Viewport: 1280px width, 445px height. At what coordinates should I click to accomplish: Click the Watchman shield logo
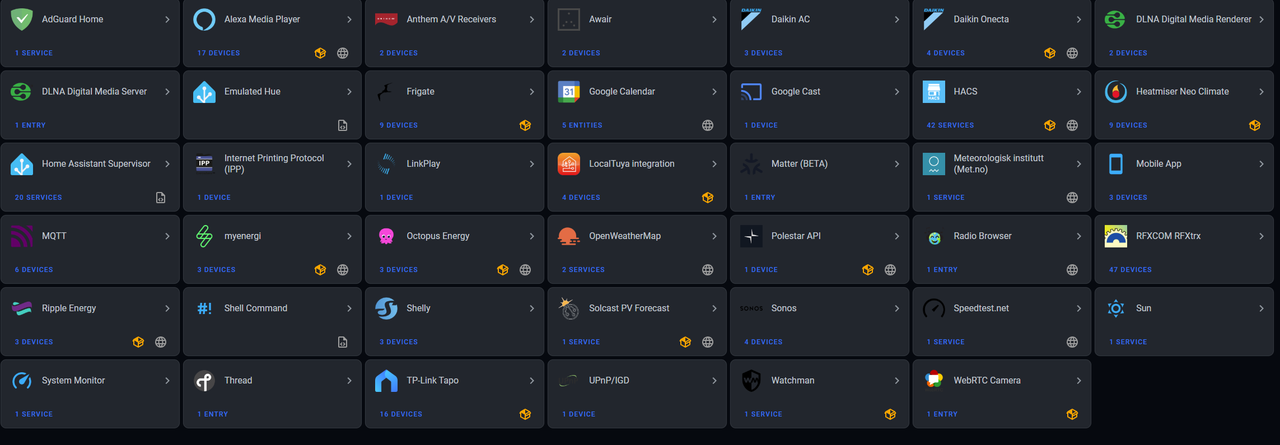pyautogui.click(x=751, y=380)
